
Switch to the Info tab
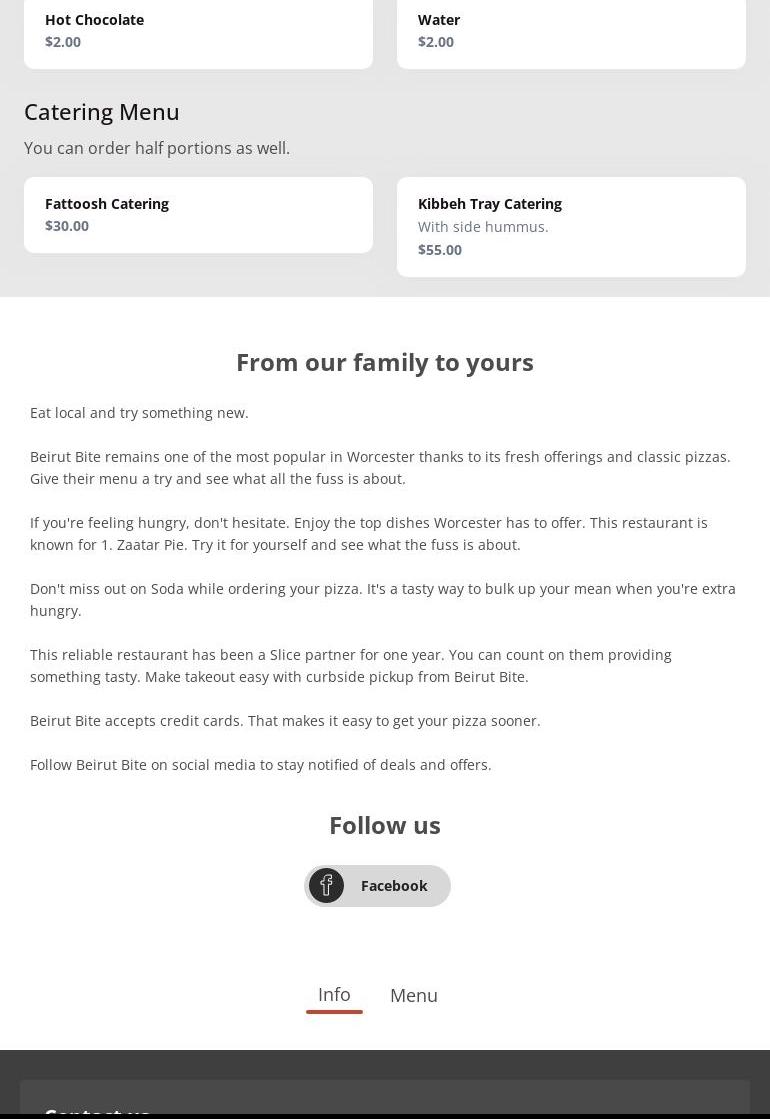[x=334, y=994]
